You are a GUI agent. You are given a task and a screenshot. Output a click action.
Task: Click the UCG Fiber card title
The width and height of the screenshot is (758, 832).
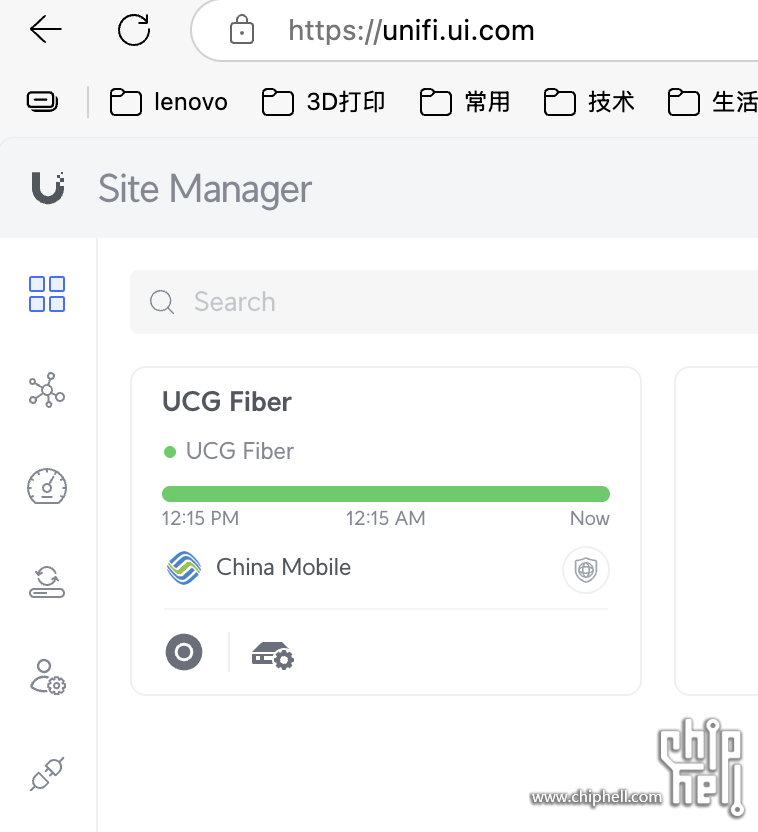pos(227,401)
